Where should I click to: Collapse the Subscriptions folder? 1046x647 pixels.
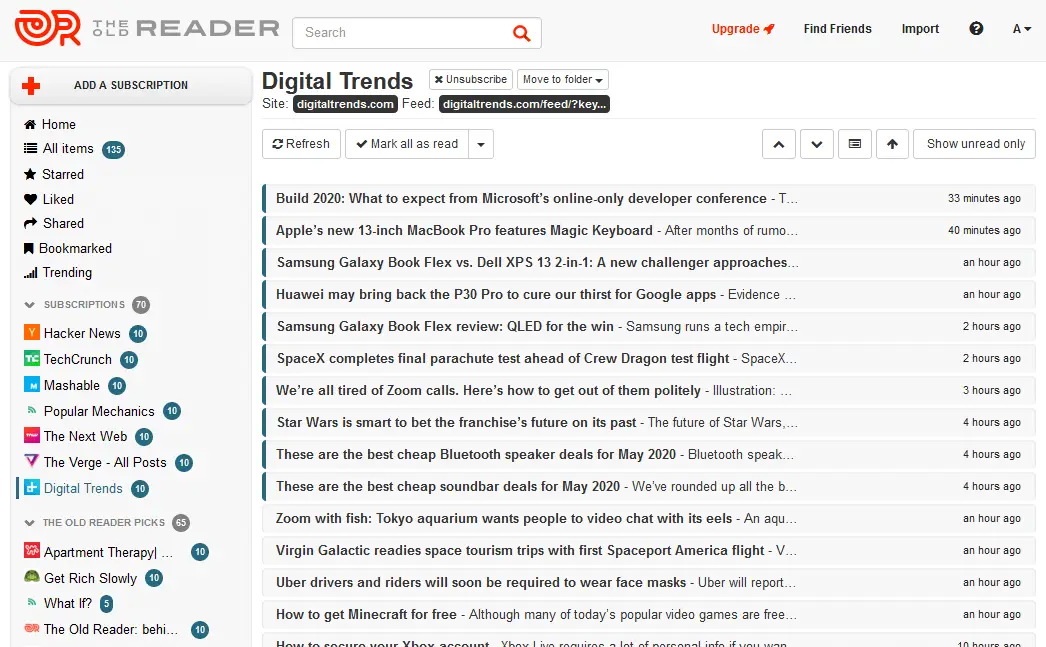pyautogui.click(x=29, y=305)
